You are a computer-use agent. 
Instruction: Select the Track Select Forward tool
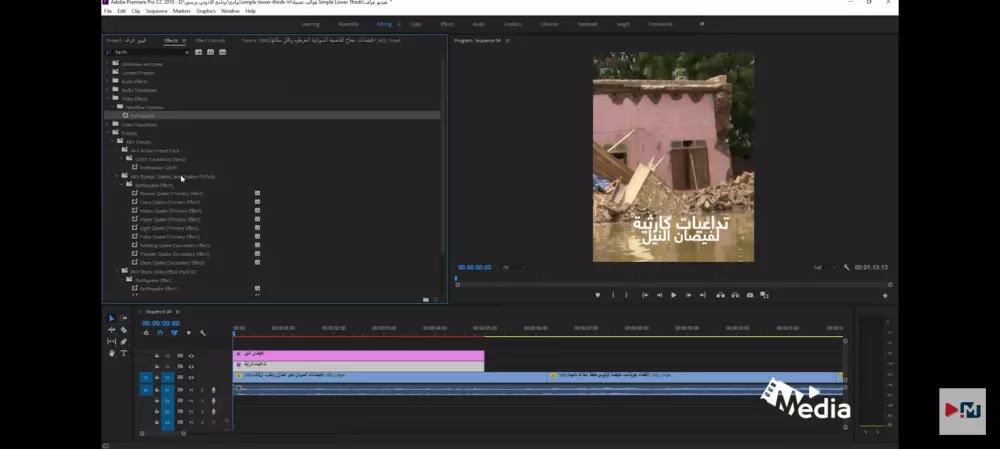coord(124,318)
